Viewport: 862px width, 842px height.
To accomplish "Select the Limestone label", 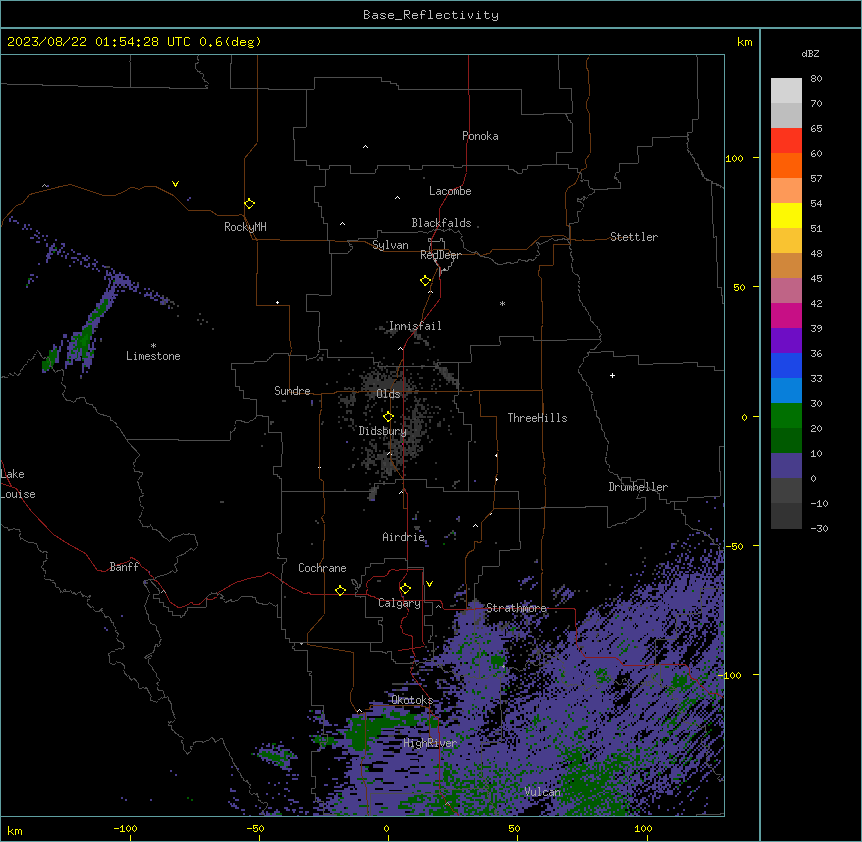I will click(x=153, y=356).
